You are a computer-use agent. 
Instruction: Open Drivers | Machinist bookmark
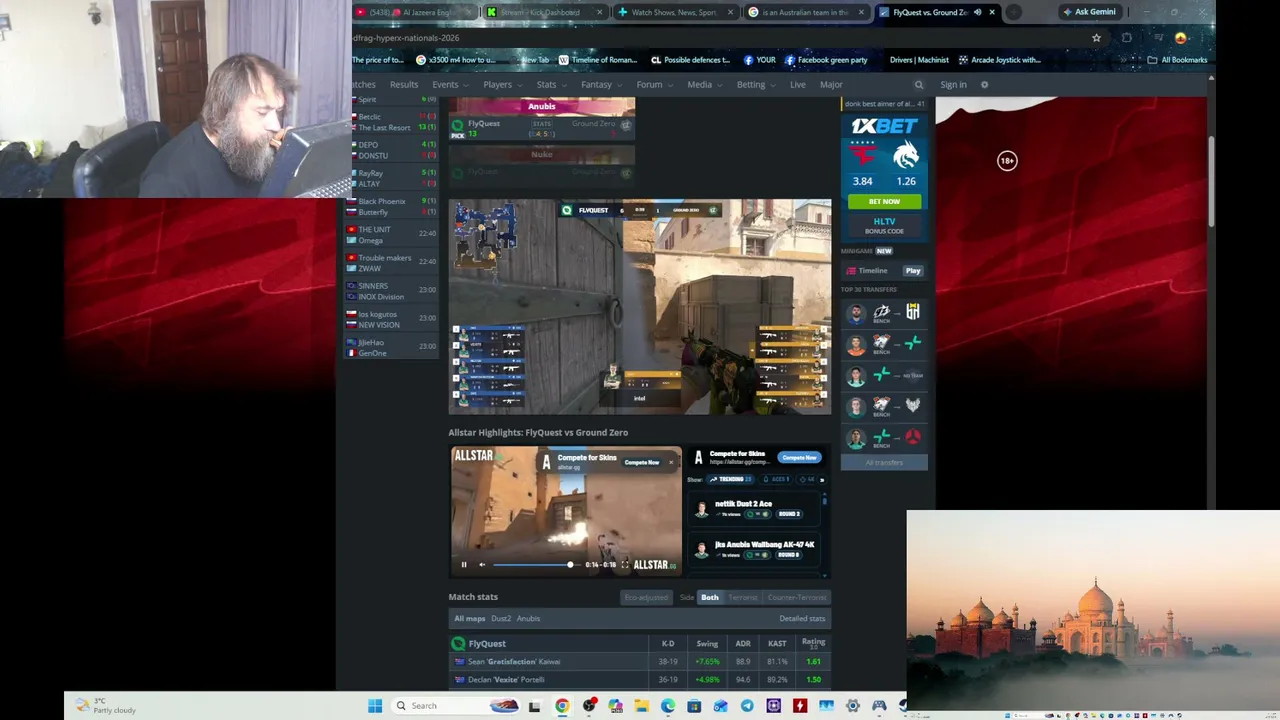pos(919,60)
